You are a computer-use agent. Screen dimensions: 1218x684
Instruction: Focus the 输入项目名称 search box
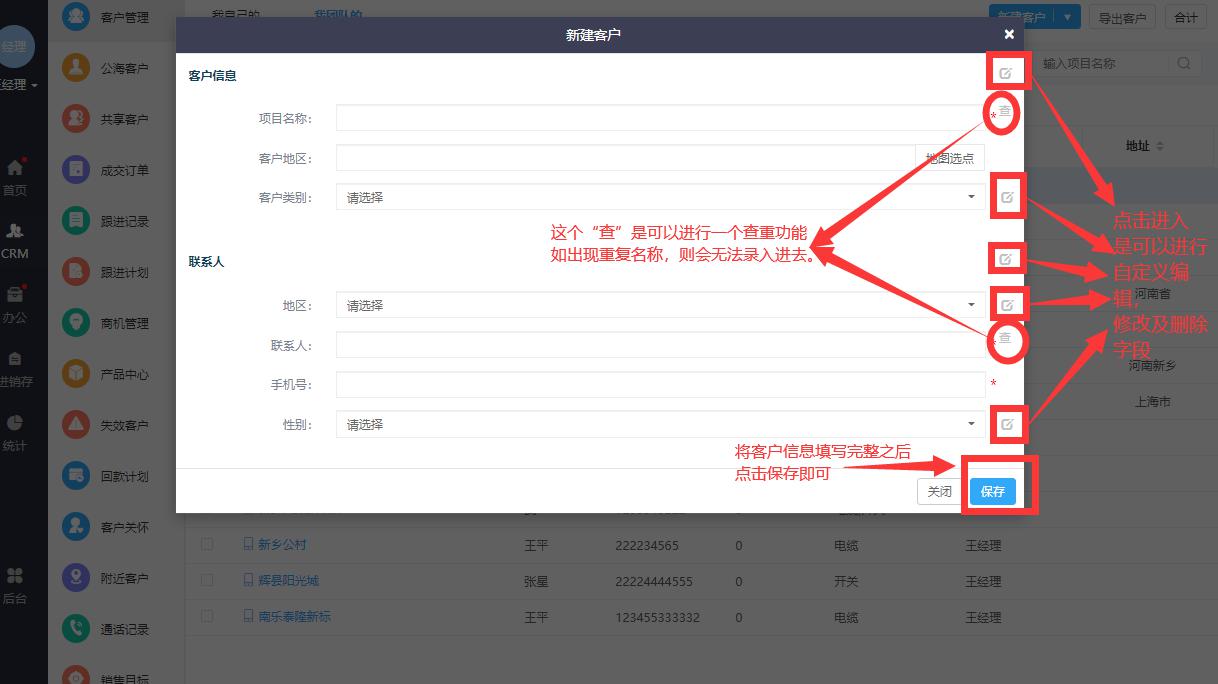coord(1102,63)
